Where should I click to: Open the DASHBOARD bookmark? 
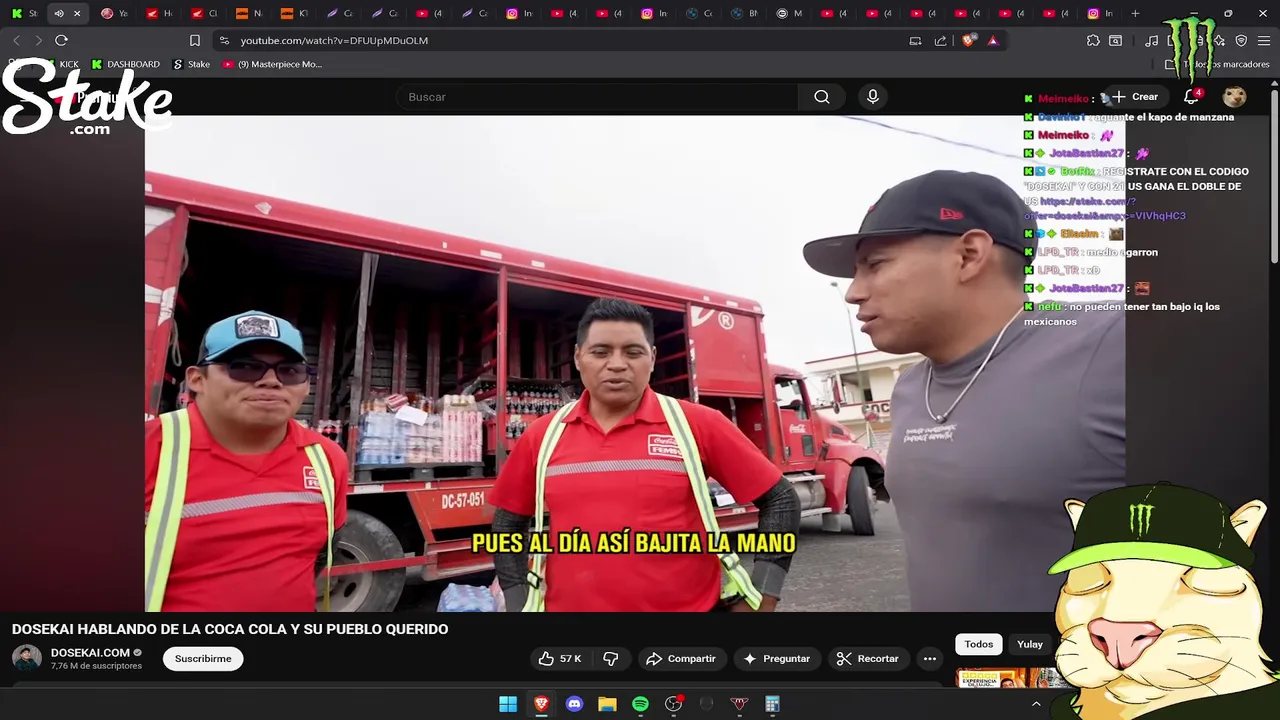[x=126, y=64]
